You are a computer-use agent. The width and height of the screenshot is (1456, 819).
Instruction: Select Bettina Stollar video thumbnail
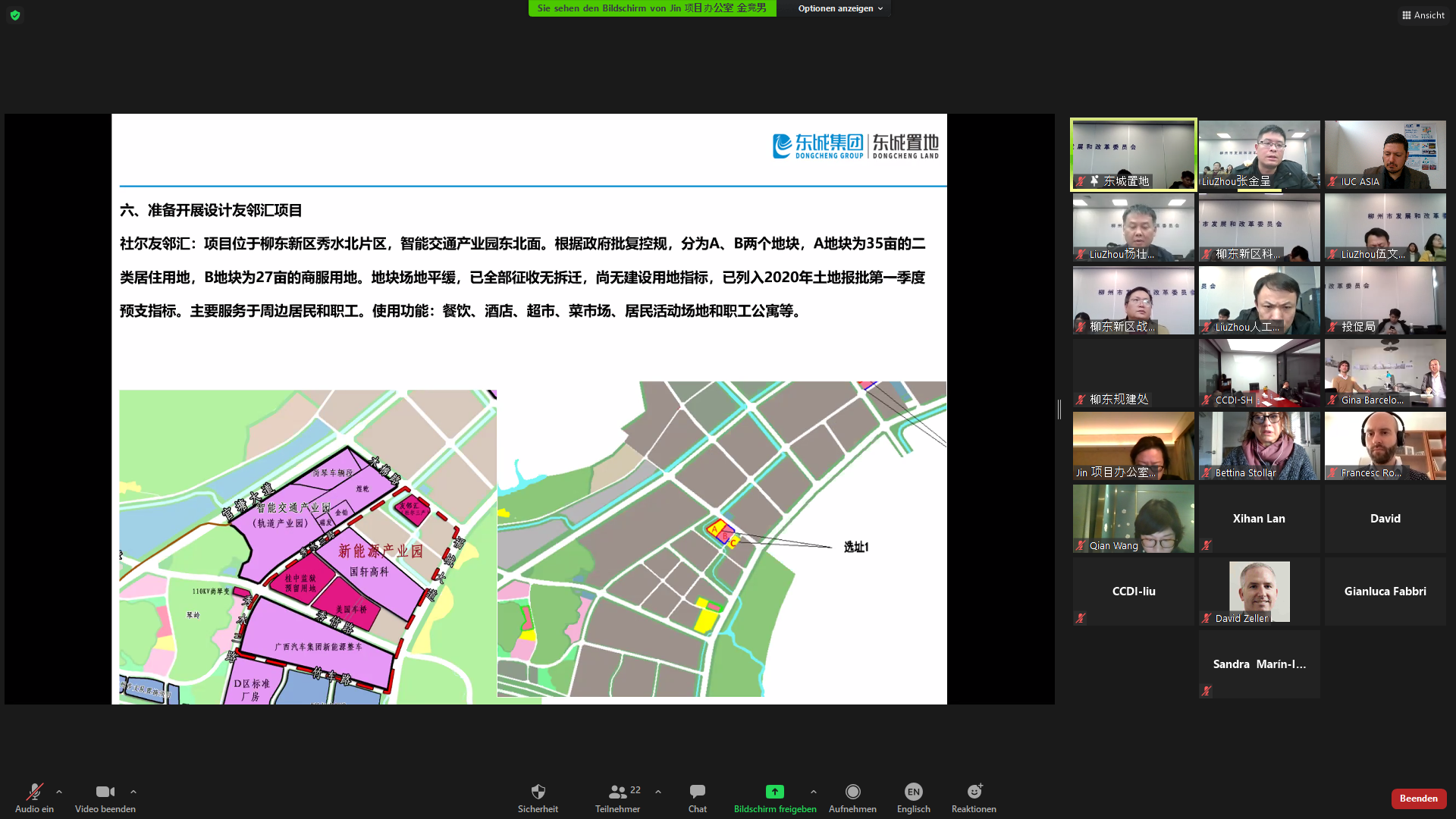pyautogui.click(x=1259, y=446)
